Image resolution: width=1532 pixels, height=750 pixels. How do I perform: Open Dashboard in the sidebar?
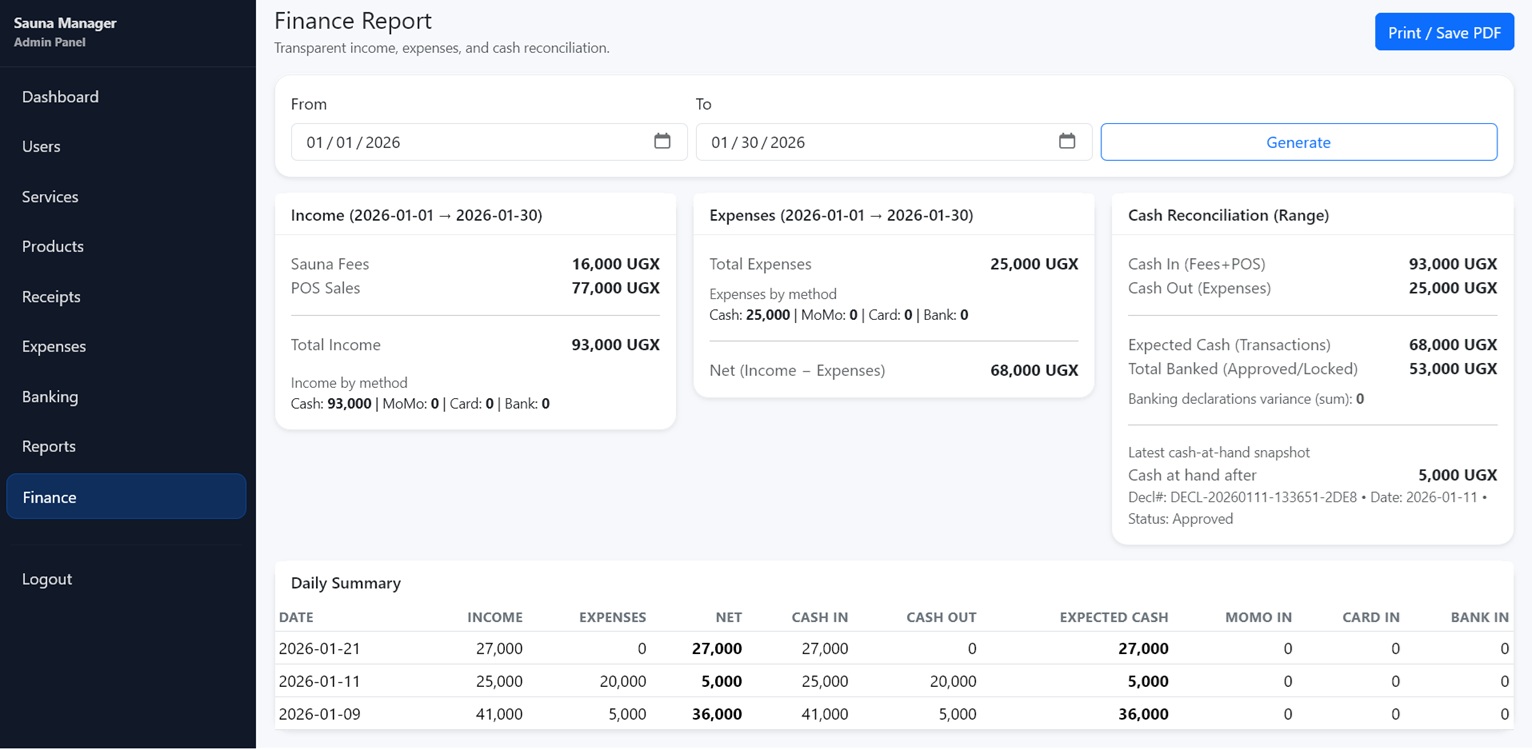coord(60,97)
